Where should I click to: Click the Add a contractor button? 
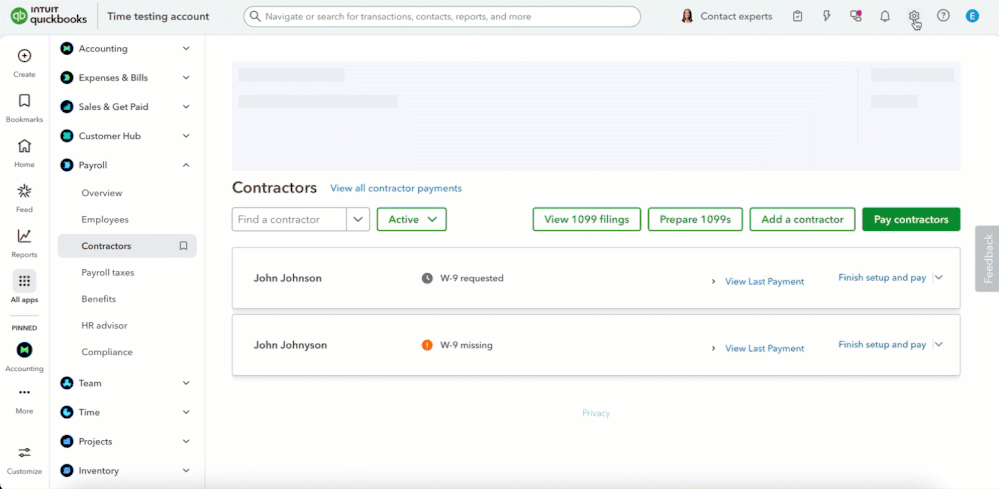(x=802, y=220)
